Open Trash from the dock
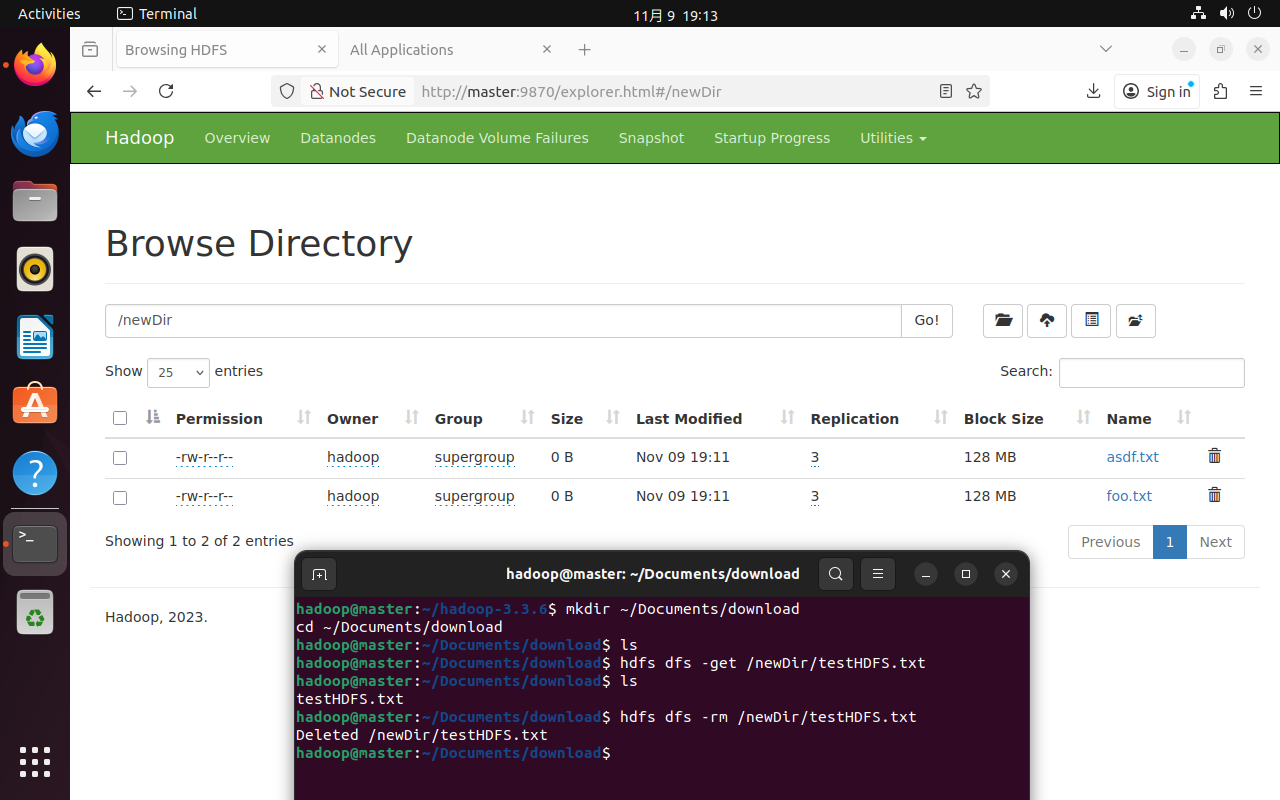This screenshot has height=800, width=1280. click(x=35, y=612)
